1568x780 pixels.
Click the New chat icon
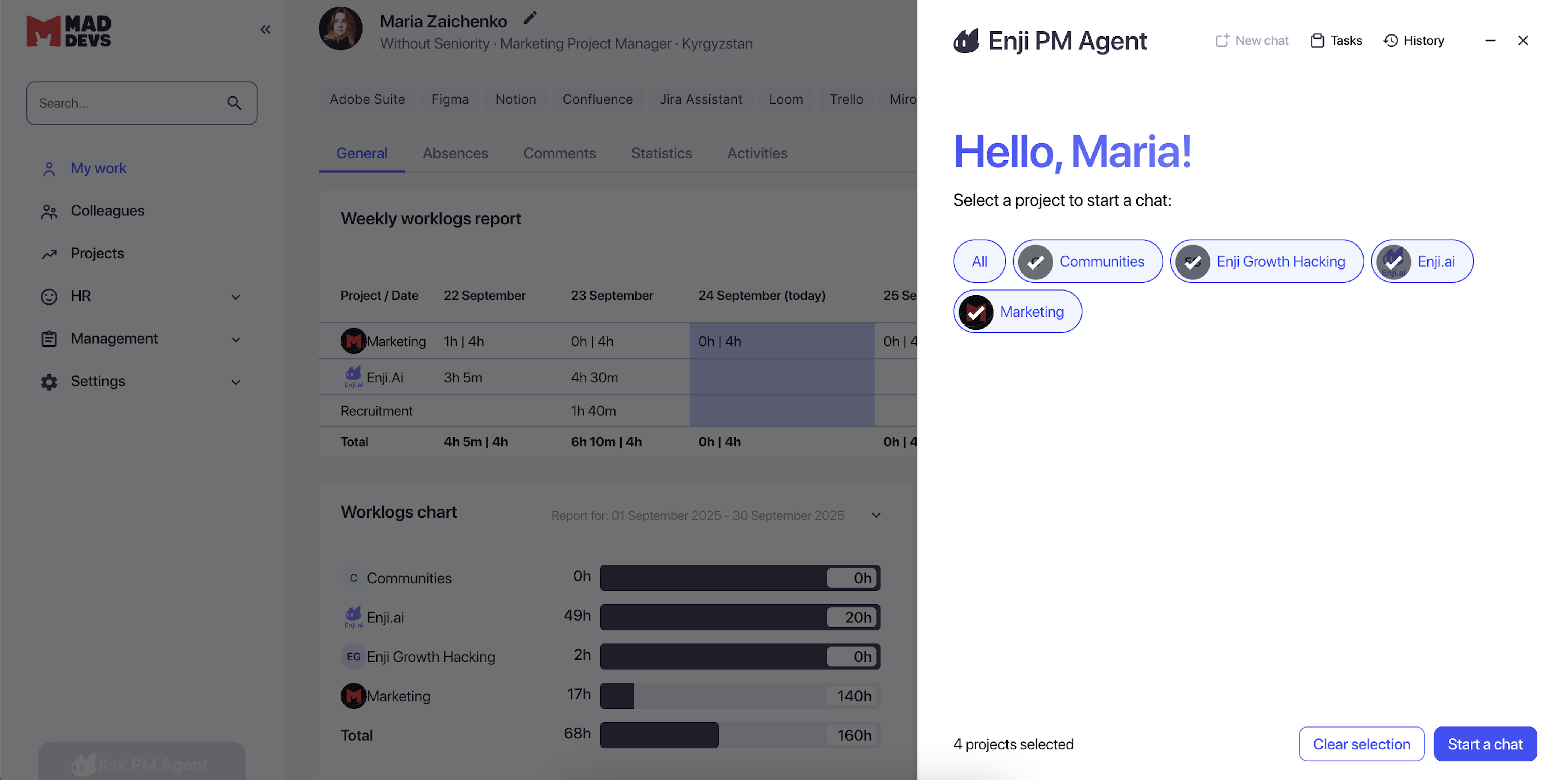1222,41
